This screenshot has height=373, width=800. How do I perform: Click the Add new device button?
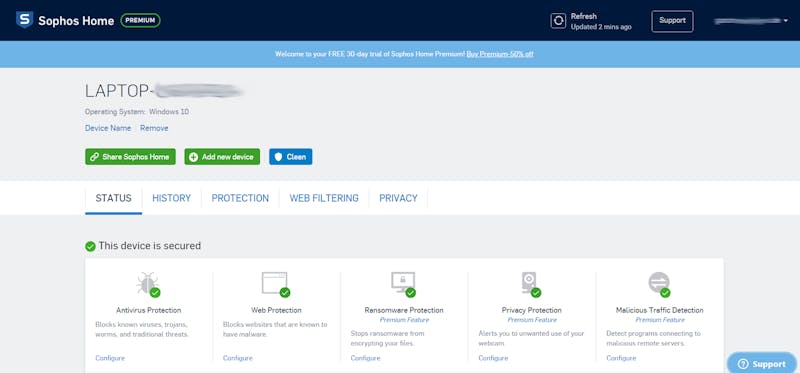(222, 157)
